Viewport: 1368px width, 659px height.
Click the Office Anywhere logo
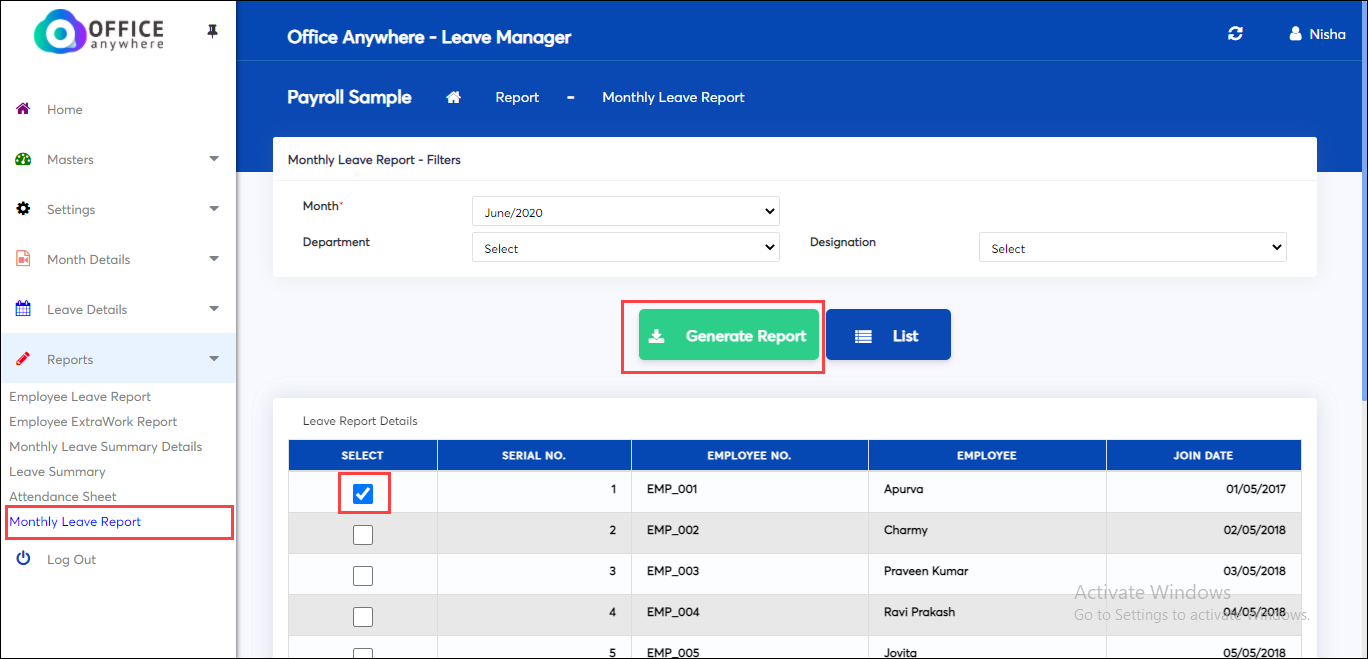click(x=99, y=32)
